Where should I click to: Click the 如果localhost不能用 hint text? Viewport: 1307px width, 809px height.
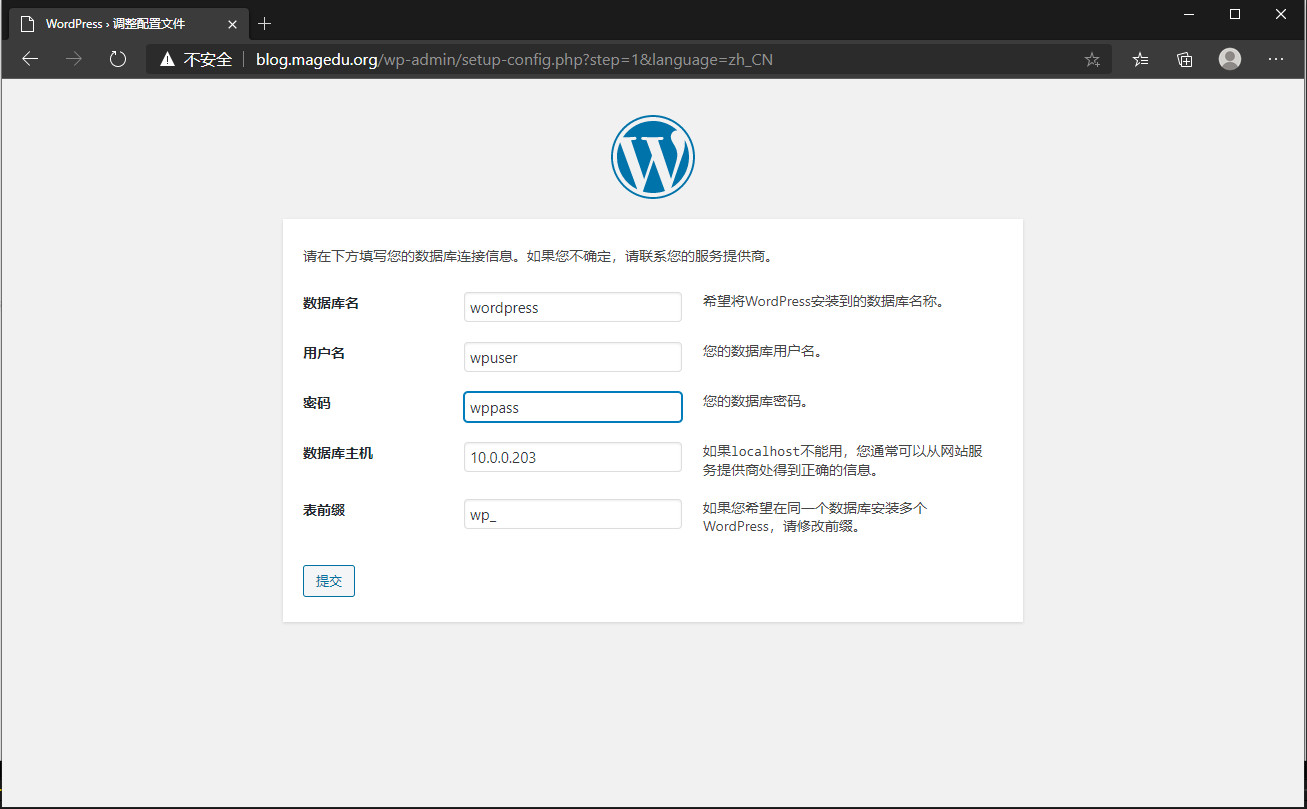coord(843,460)
